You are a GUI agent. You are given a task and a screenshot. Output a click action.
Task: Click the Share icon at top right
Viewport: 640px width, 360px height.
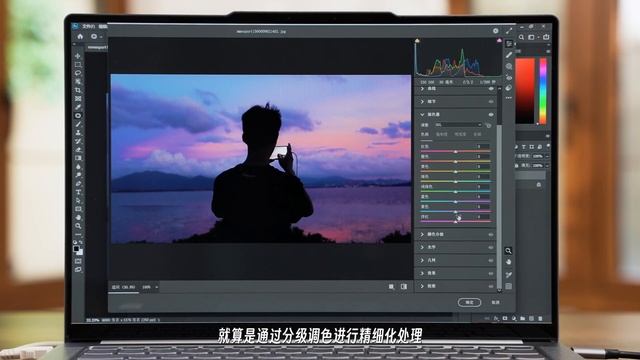click(546, 37)
